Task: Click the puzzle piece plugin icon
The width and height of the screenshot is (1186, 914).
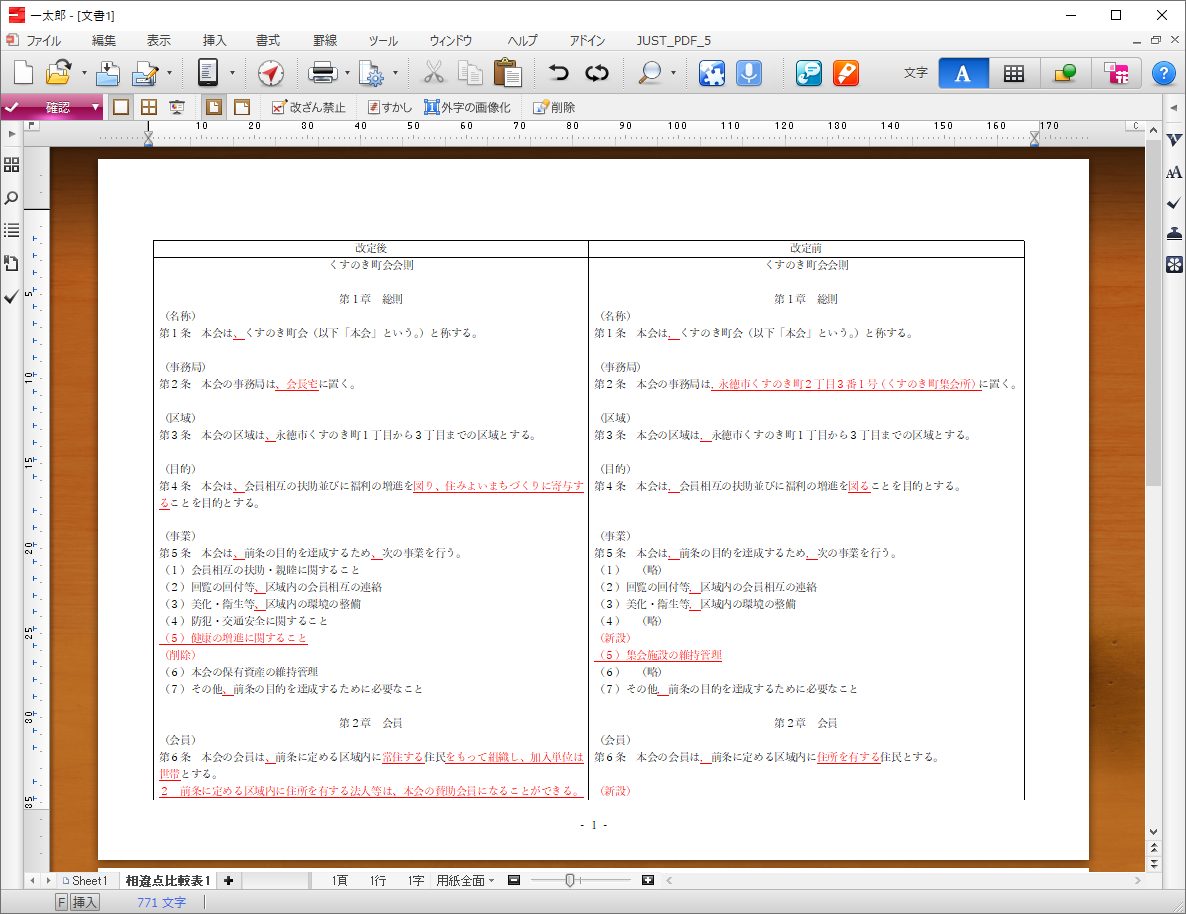Action: (711, 73)
